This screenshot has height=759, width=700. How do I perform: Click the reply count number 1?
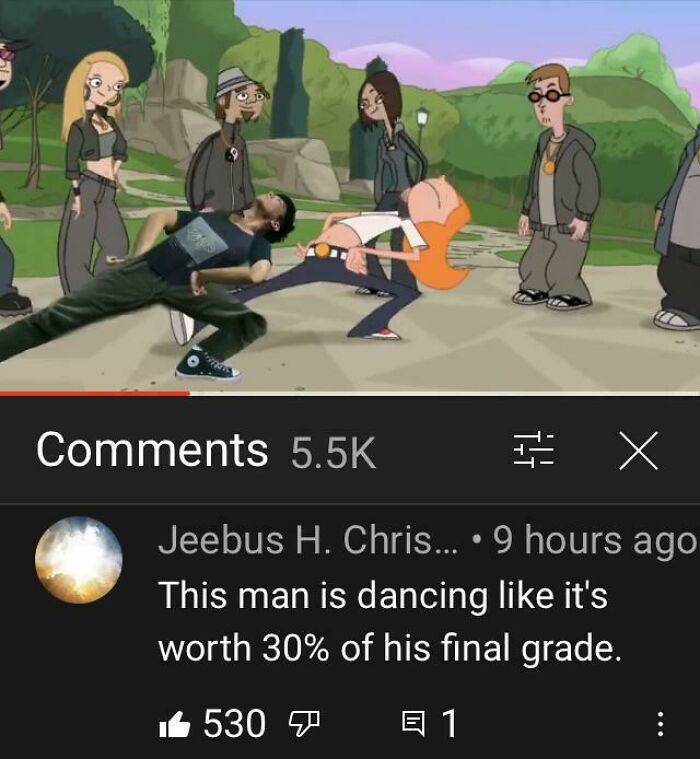(449, 724)
